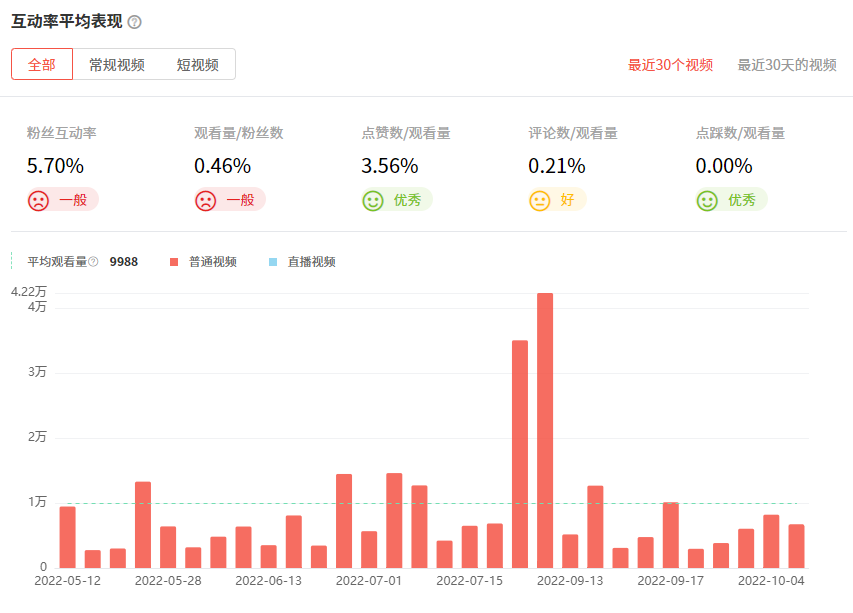
Task: Click green smiley under 点赞数/观看量
Action: tap(373, 200)
